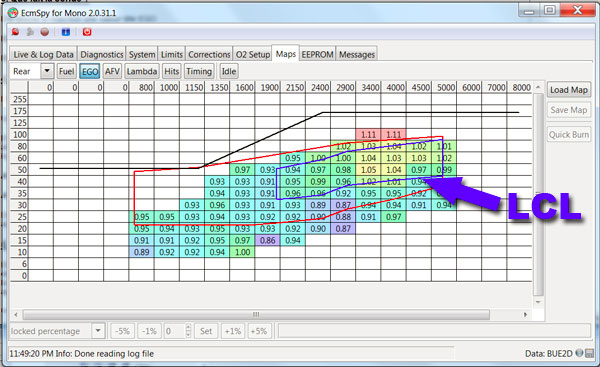The image size is (600, 367).
Task: Toggle the Hits map view button
Action: [171, 72]
